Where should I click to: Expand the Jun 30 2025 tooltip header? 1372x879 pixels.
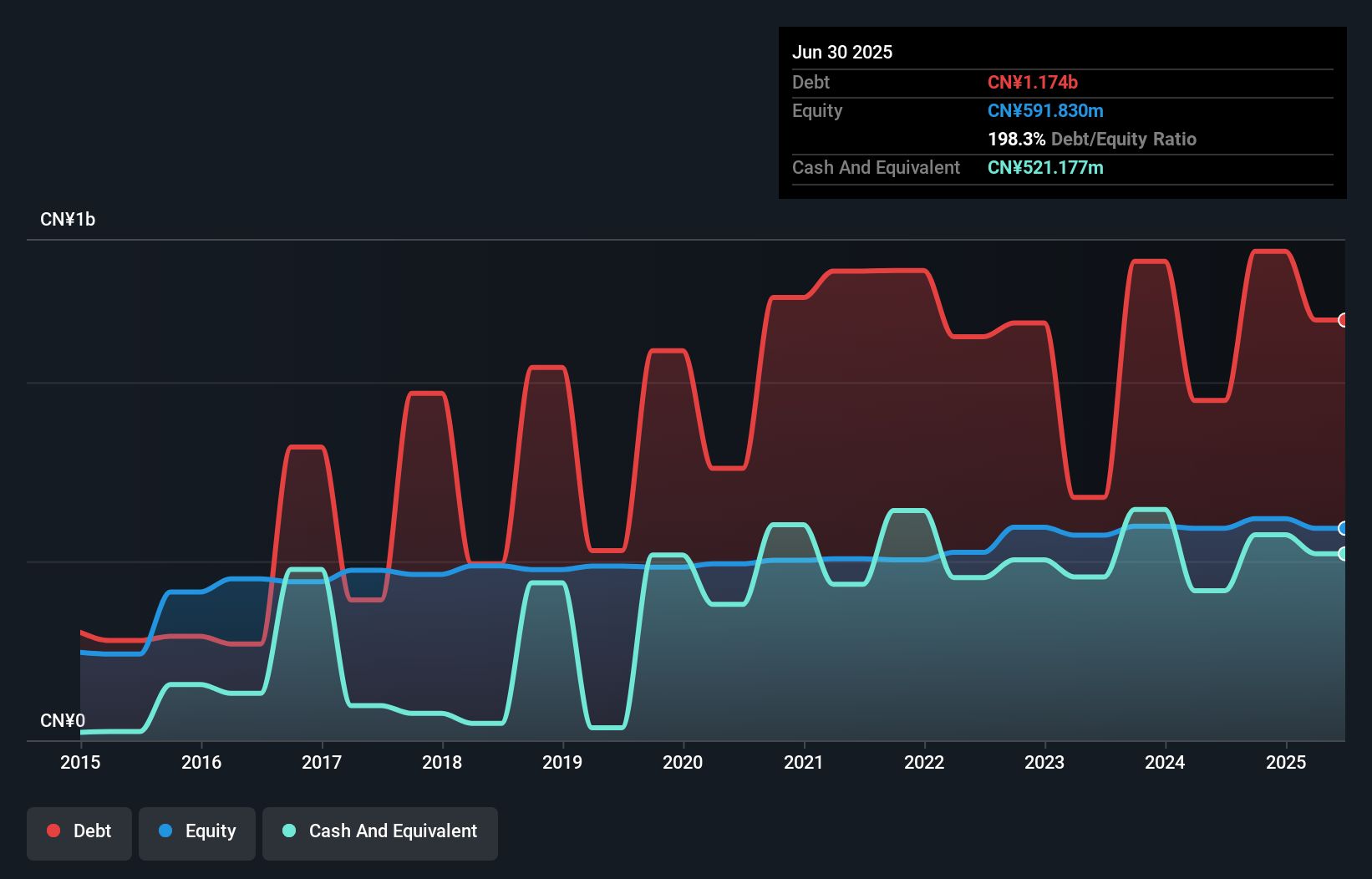[842, 52]
